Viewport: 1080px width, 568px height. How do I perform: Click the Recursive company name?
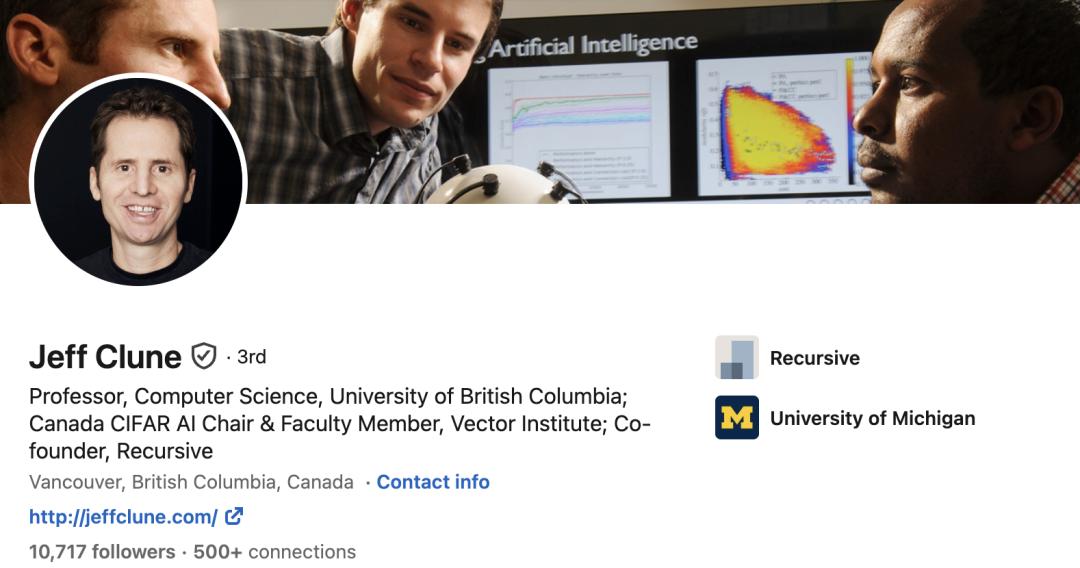coord(814,358)
